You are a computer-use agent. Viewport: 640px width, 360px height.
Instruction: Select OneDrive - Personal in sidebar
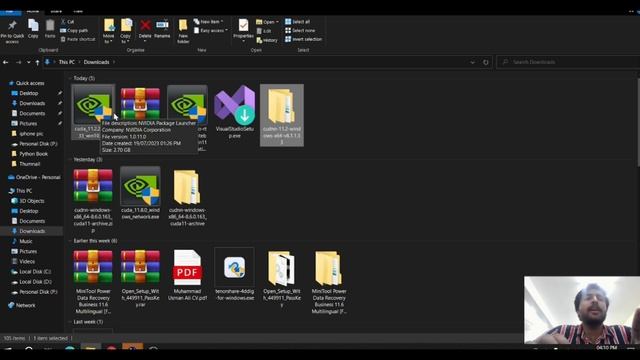[38, 178]
